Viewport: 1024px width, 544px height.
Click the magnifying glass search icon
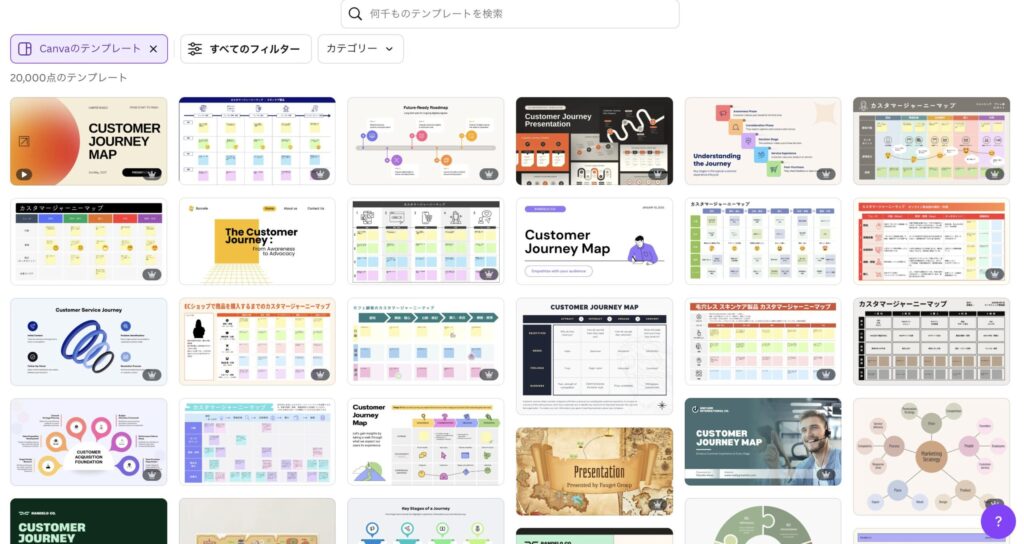click(x=355, y=14)
